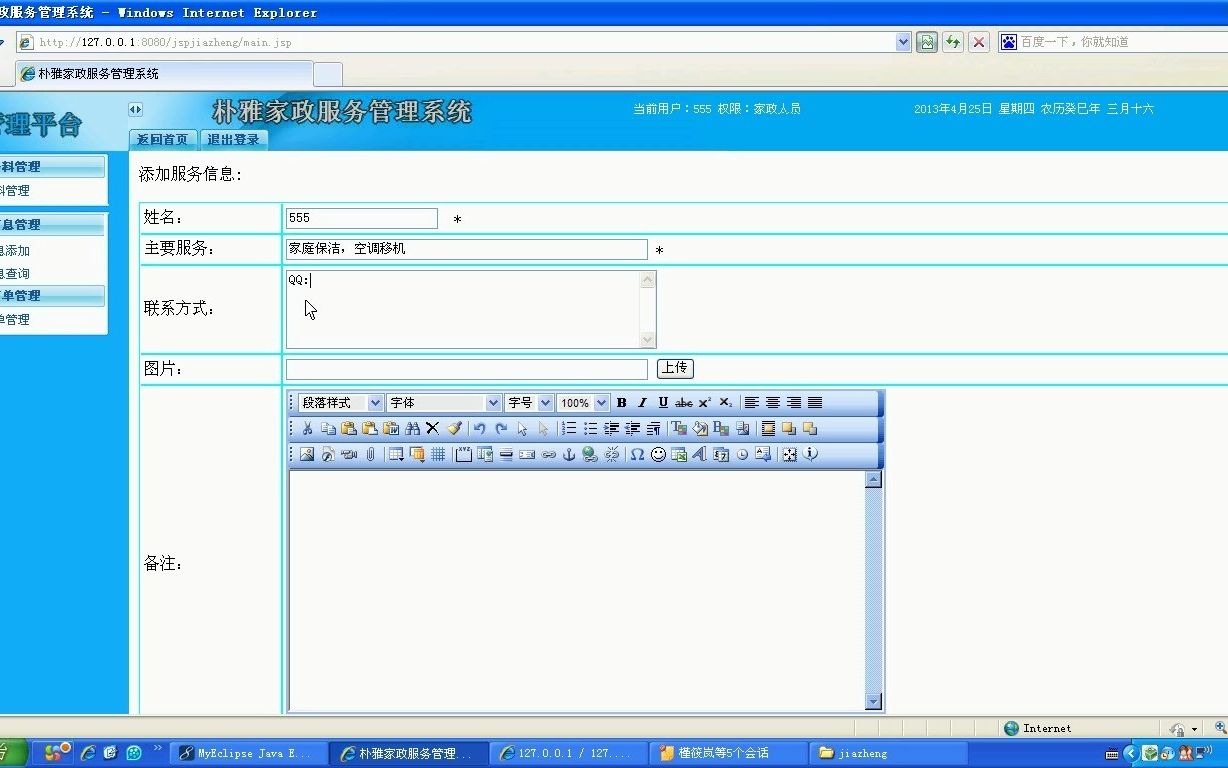Screen dimensions: 1228x768
Task: Toggle underline formatting in the editor
Action: tap(661, 402)
